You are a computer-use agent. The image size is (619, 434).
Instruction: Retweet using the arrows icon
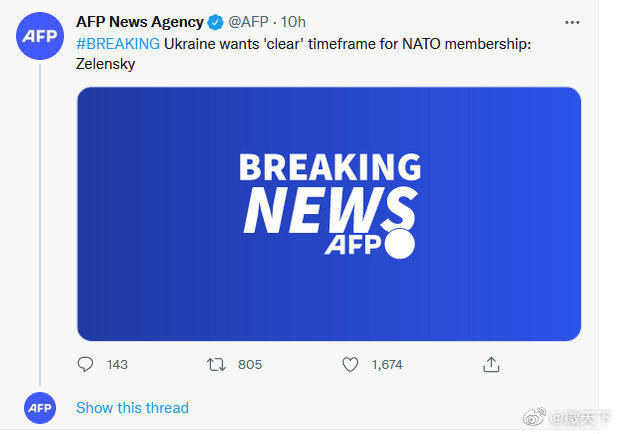pos(215,365)
